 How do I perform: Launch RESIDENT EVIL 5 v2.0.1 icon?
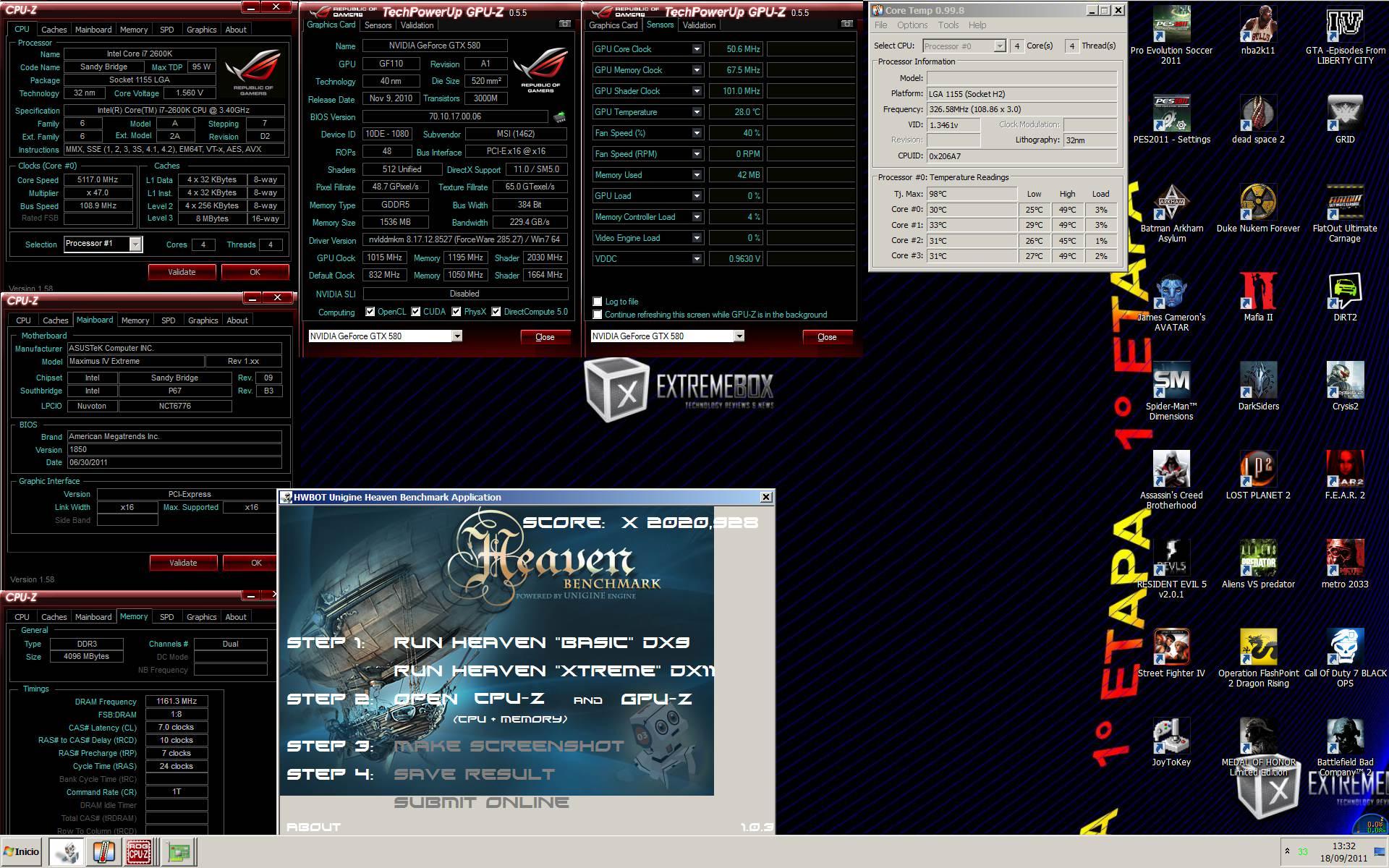pyautogui.click(x=1171, y=569)
